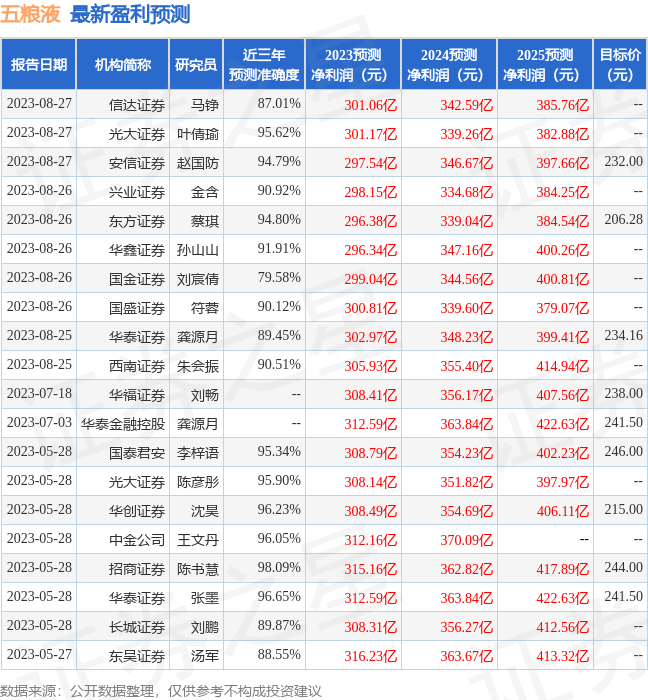The height and width of the screenshot is (700, 648).
Task: Click researcher name 张墨
Action: (205, 599)
